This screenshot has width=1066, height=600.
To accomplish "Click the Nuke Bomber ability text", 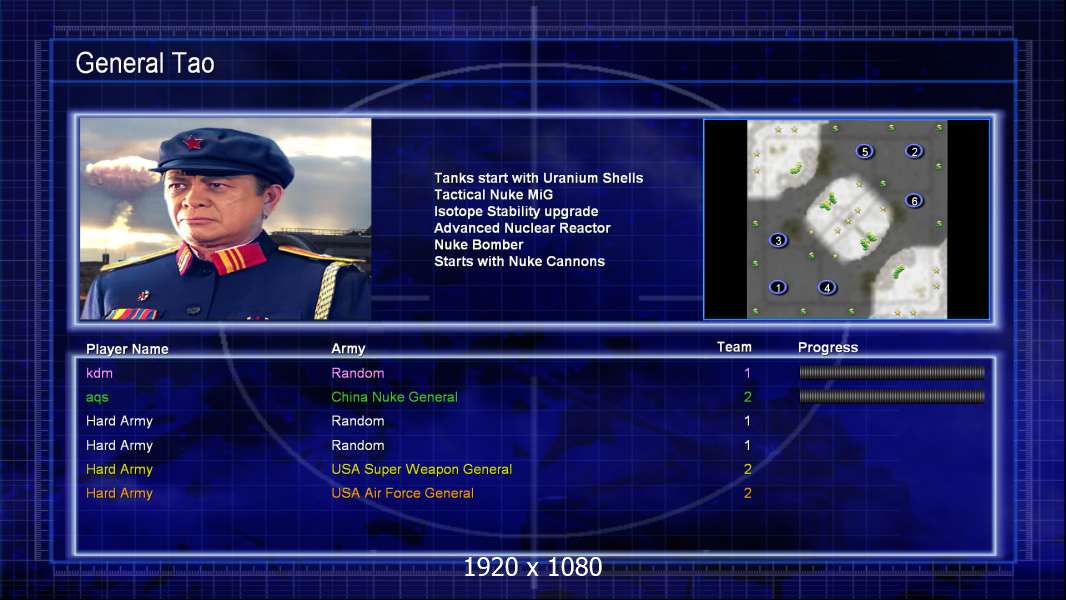I will (479, 245).
